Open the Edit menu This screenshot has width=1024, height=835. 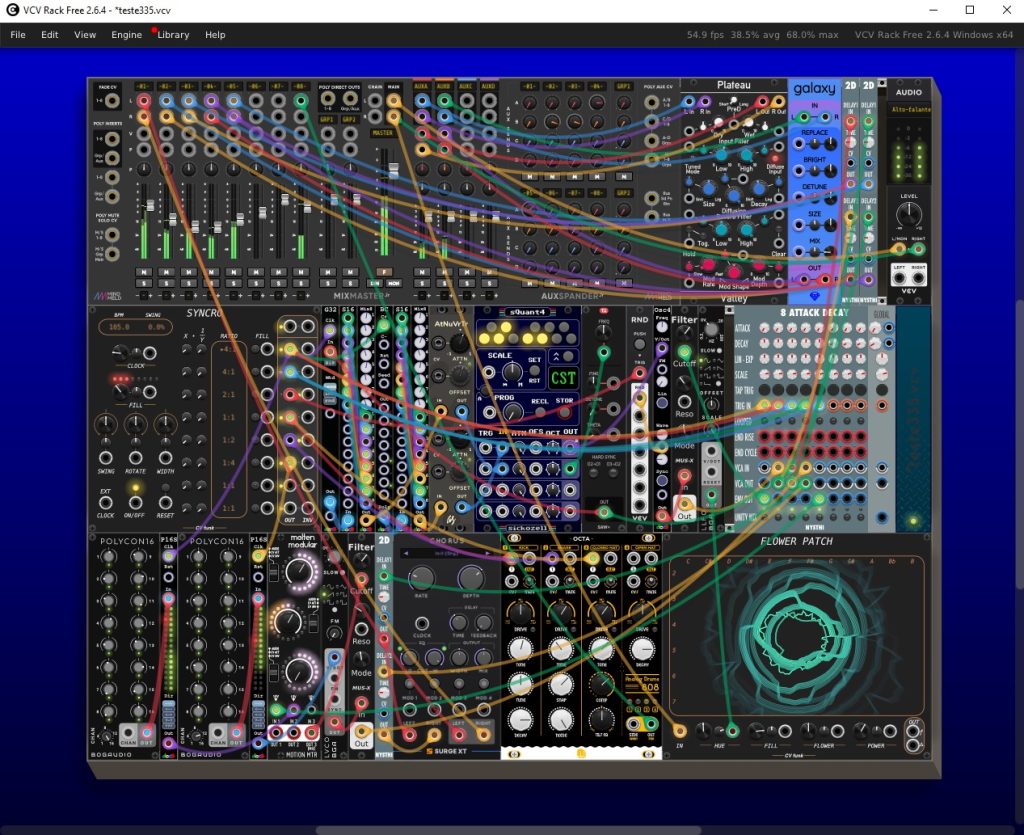(x=50, y=35)
